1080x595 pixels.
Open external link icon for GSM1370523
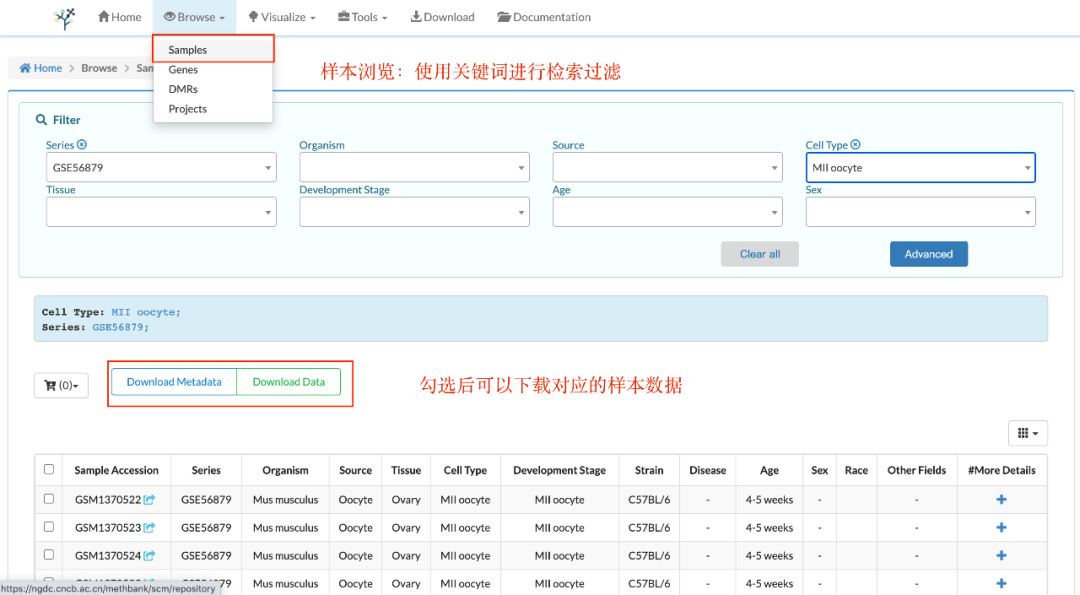[149, 528]
